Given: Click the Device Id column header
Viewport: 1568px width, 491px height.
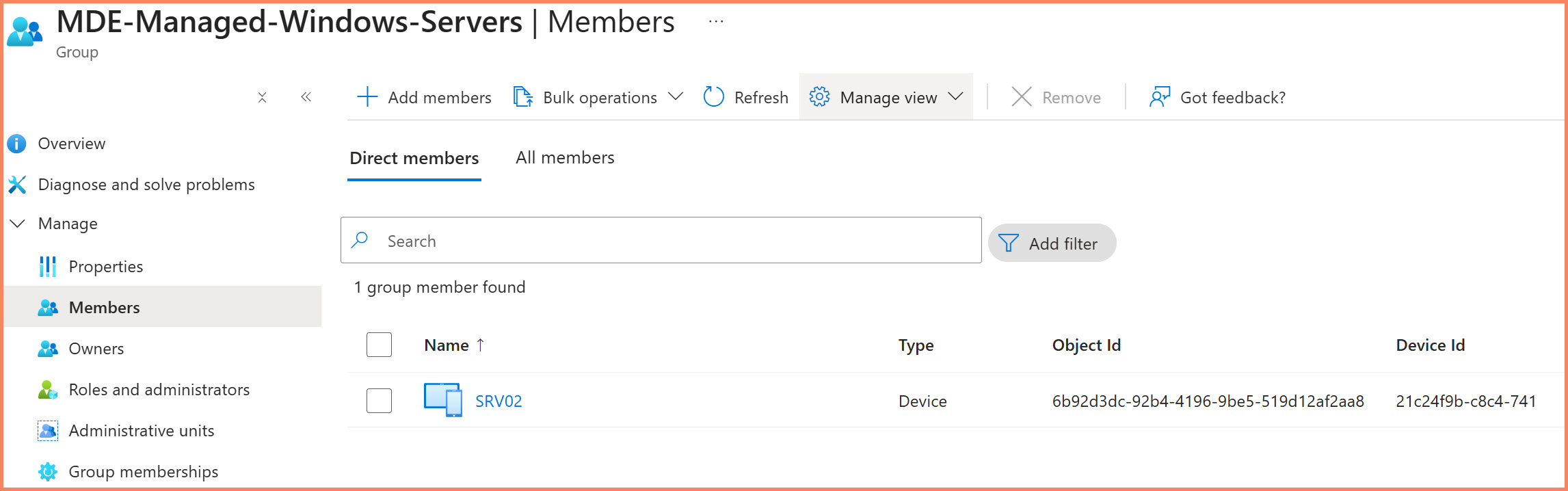Looking at the screenshot, I should point(1431,345).
